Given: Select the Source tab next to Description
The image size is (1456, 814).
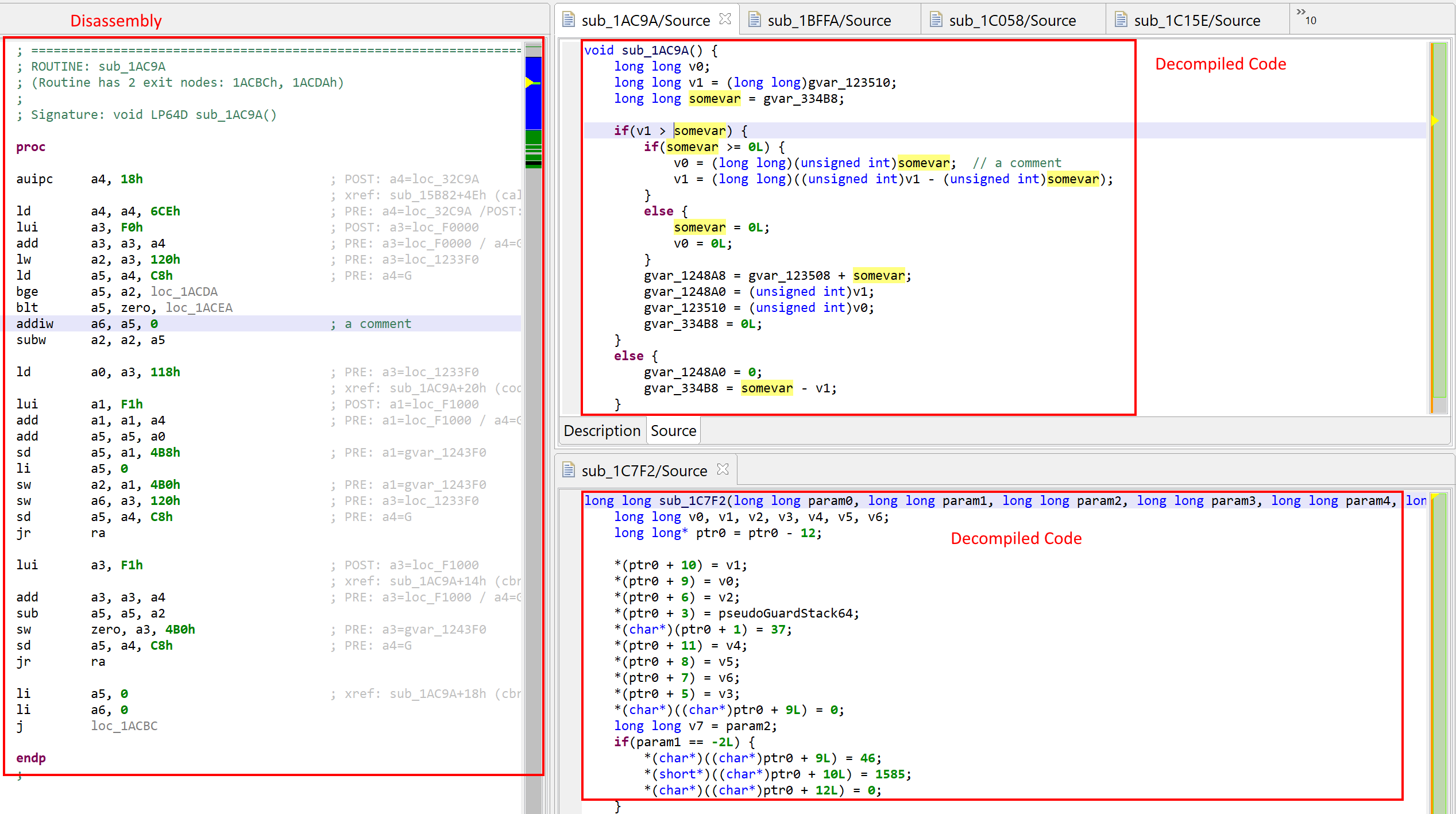Looking at the screenshot, I should click(673, 430).
